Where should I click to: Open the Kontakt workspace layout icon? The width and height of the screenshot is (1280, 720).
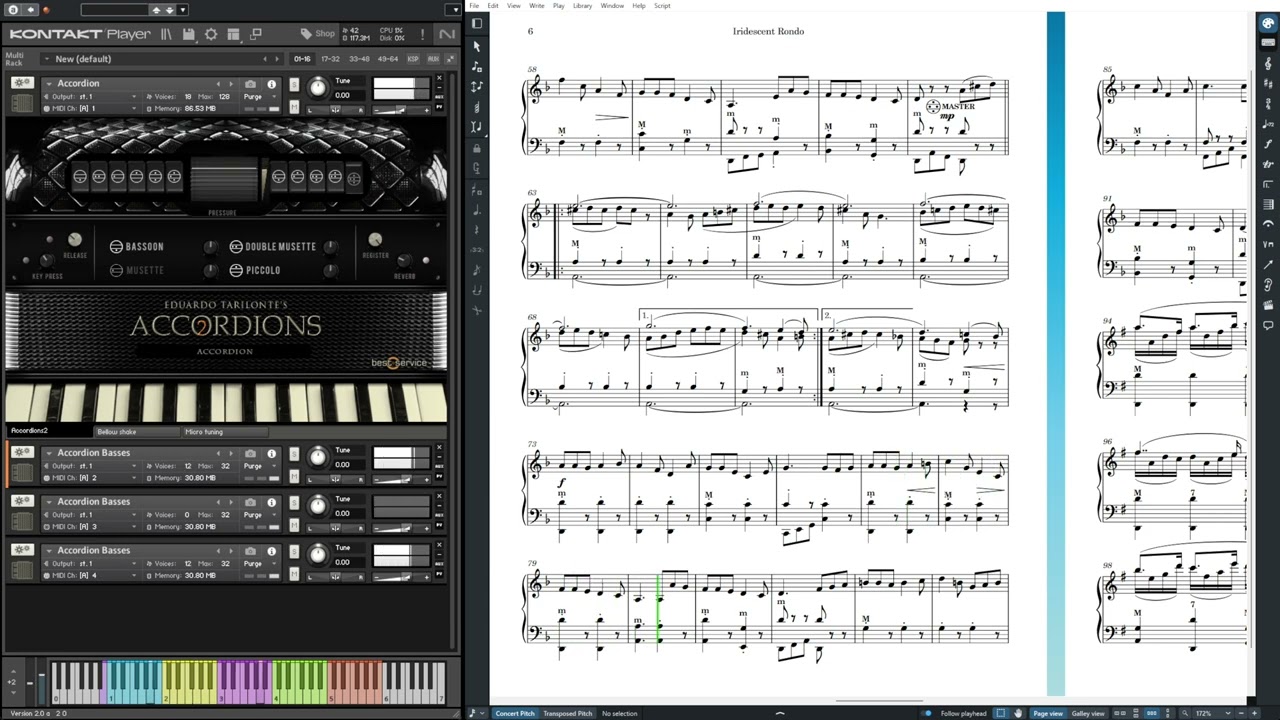233,34
